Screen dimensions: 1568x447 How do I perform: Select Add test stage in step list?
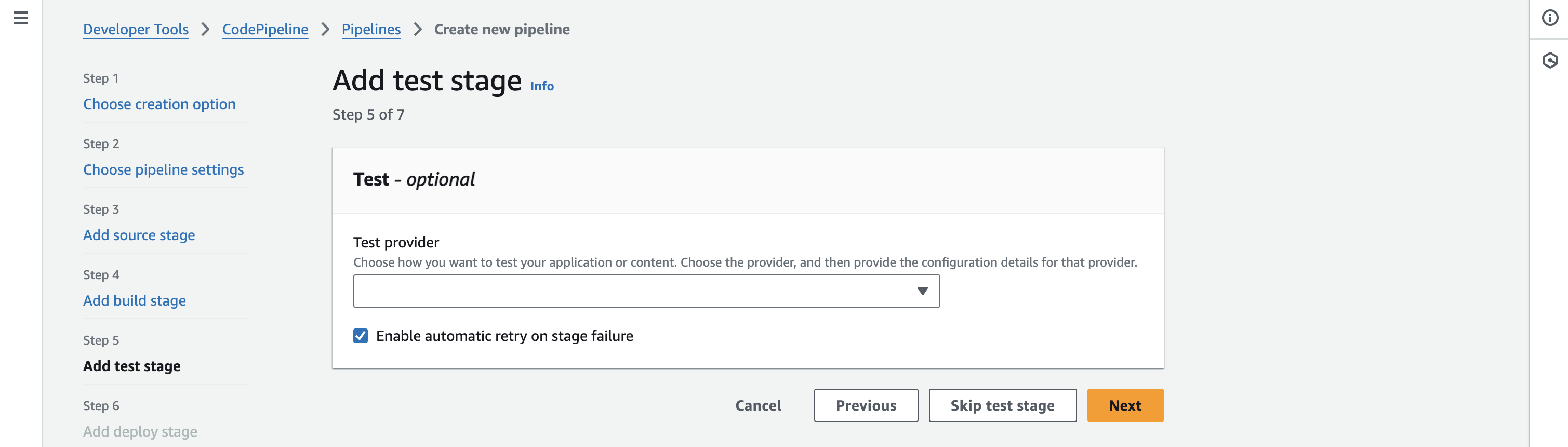coord(131,366)
